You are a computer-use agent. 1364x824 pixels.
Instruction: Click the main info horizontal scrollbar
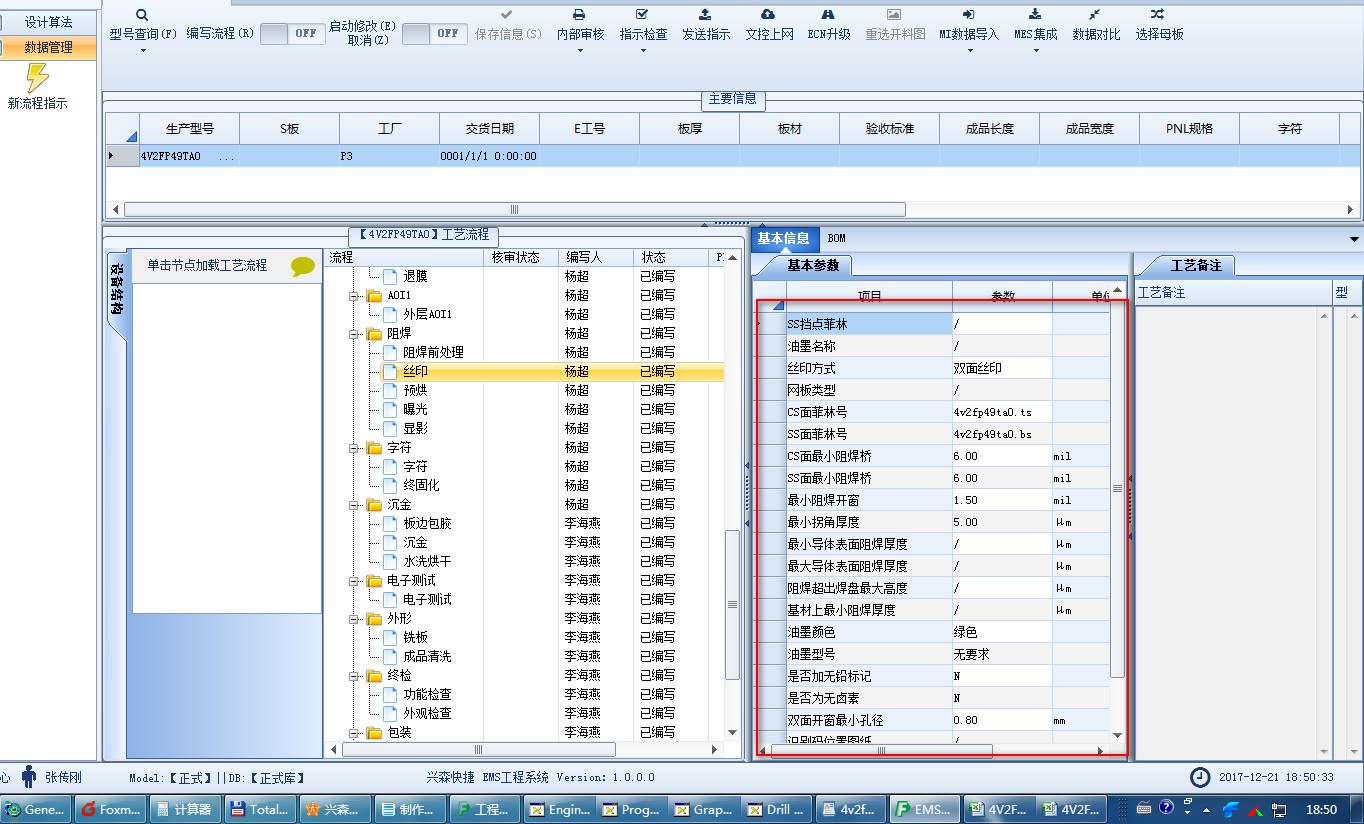tap(514, 210)
